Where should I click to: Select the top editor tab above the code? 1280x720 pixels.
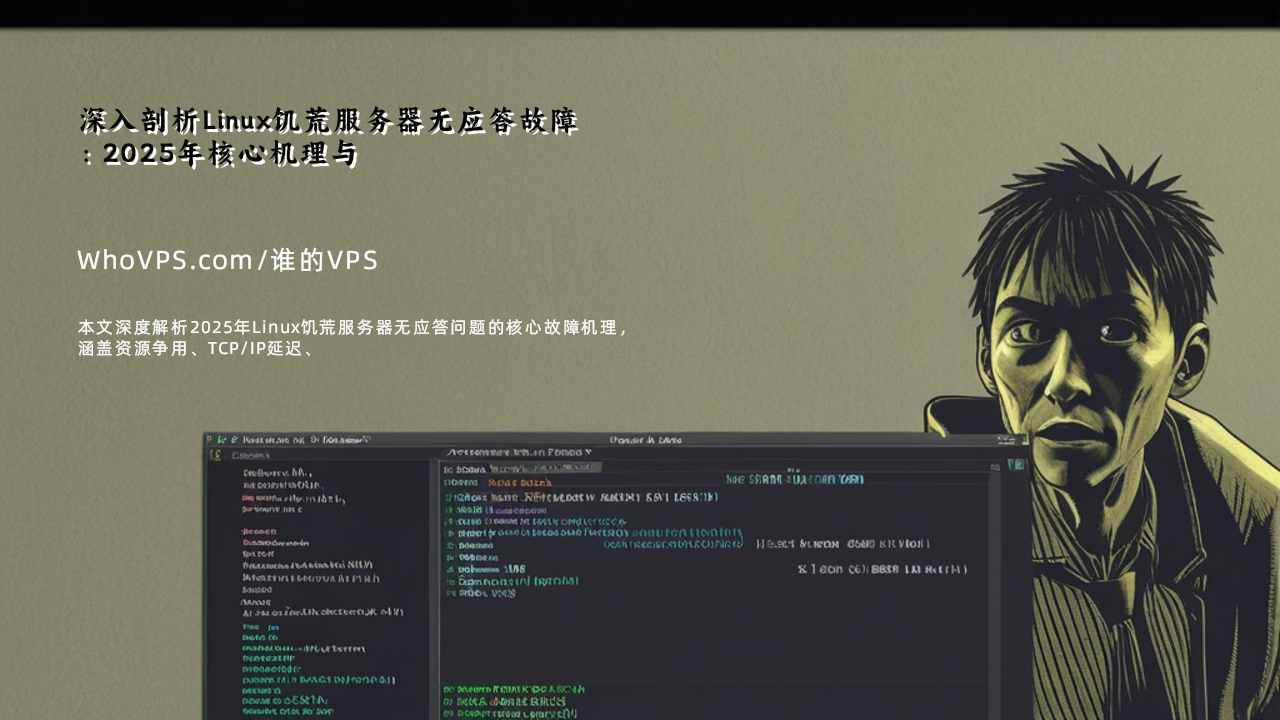pyautogui.click(x=518, y=452)
